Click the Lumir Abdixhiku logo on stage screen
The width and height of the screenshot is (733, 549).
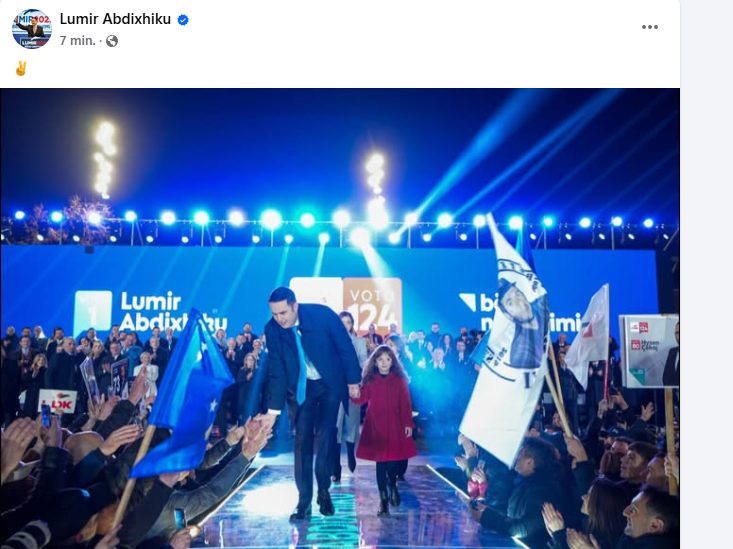pos(150,312)
